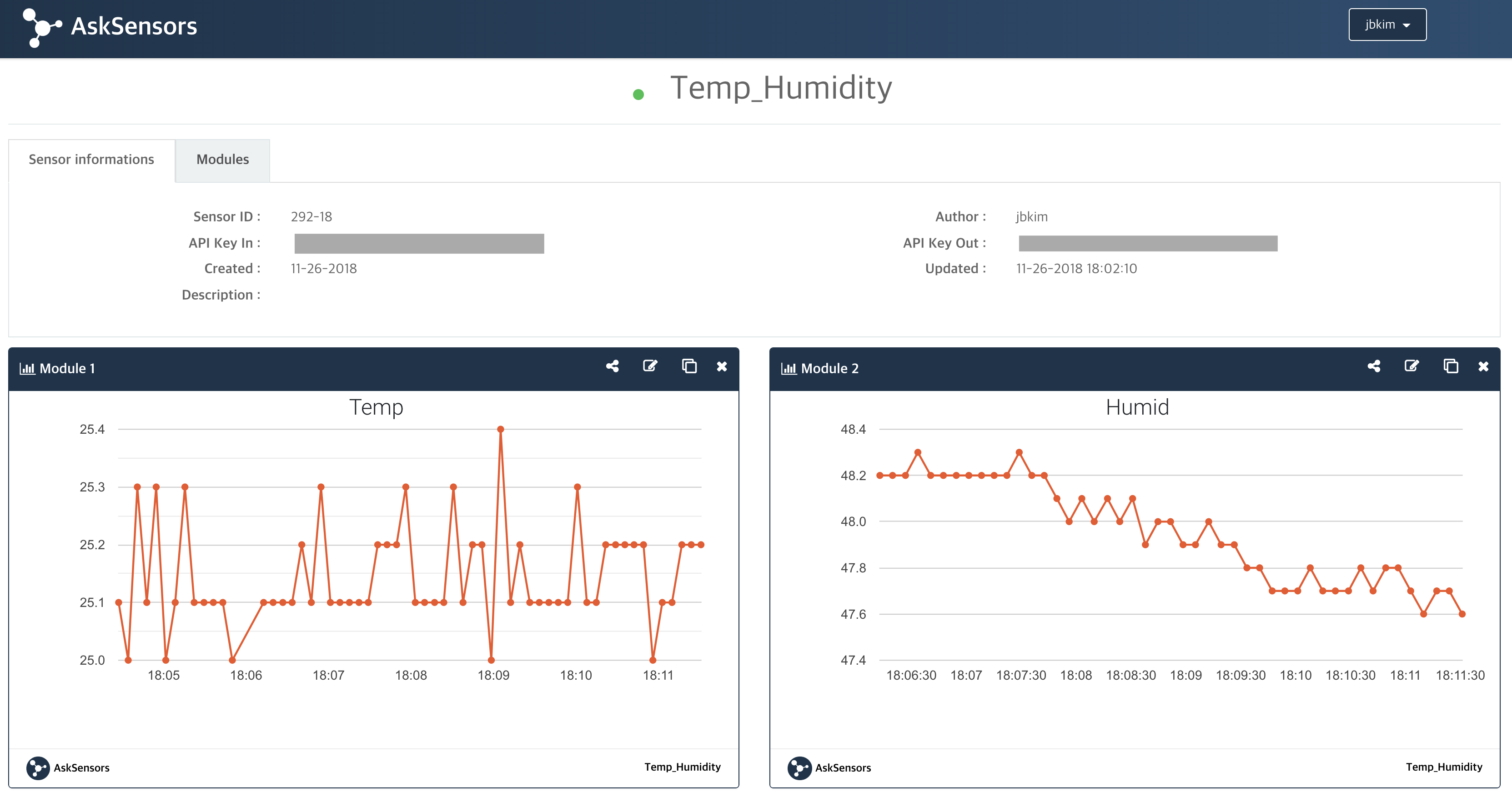Duplicate Module 2 graph
This screenshot has height=812, width=1512.
(1450, 366)
